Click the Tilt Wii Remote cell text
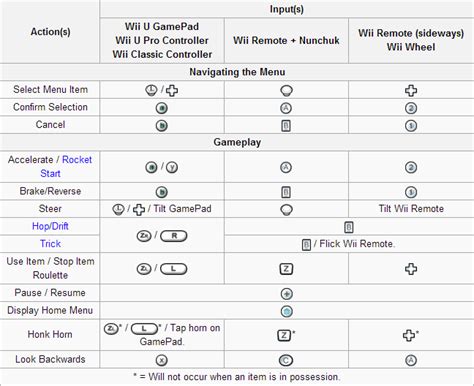Screen dimensions: 474x386 (411, 209)
